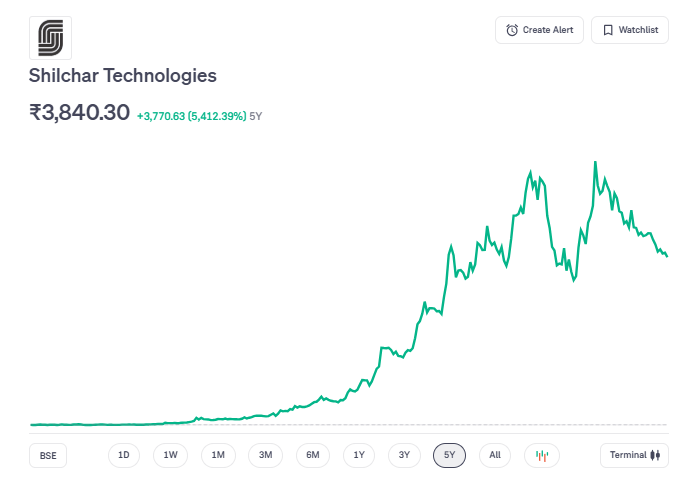Viewport: 691px width, 482px height.
Task: Select the 1D time range
Action: click(124, 455)
